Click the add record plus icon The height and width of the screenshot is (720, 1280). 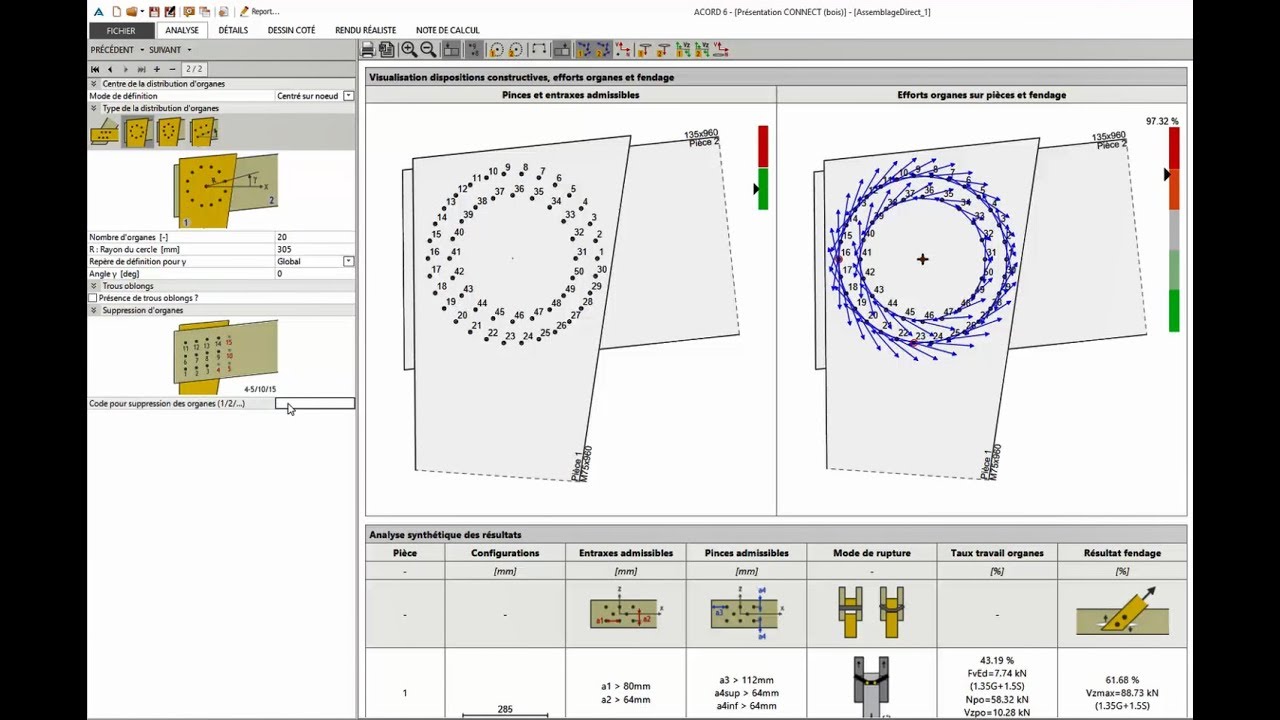(x=157, y=69)
